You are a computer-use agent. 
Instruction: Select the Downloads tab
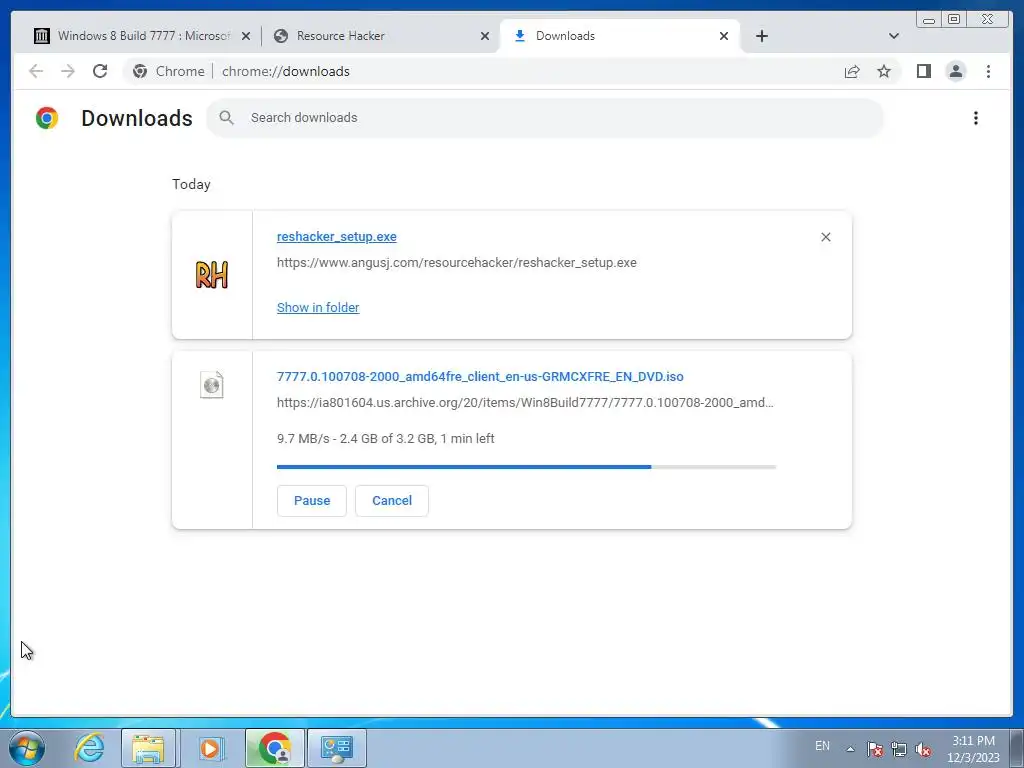(x=620, y=36)
